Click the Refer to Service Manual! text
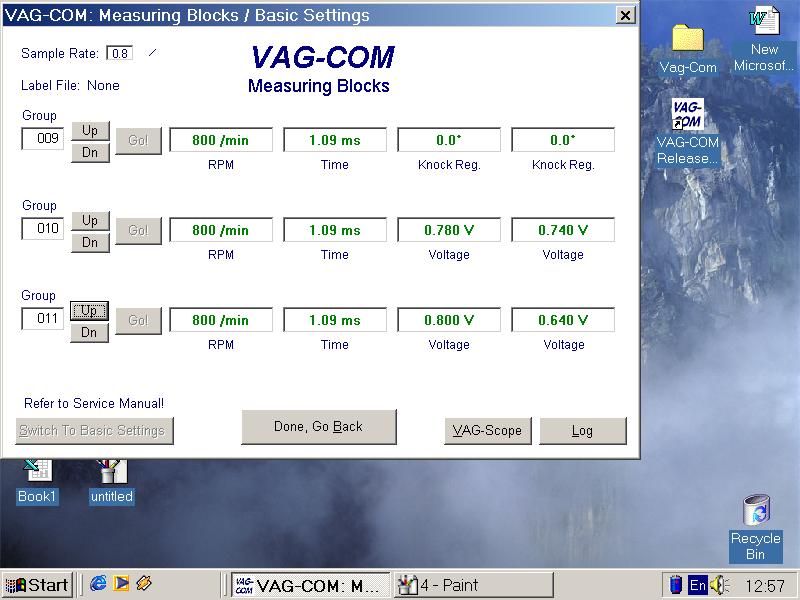The width and height of the screenshot is (800, 600). [94, 404]
